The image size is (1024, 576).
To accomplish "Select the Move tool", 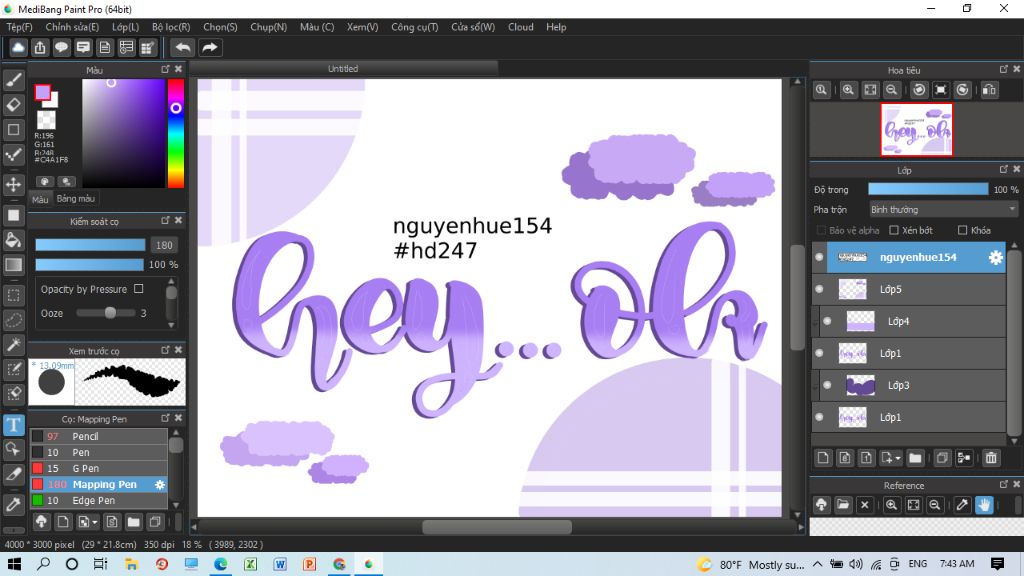I will tap(14, 184).
